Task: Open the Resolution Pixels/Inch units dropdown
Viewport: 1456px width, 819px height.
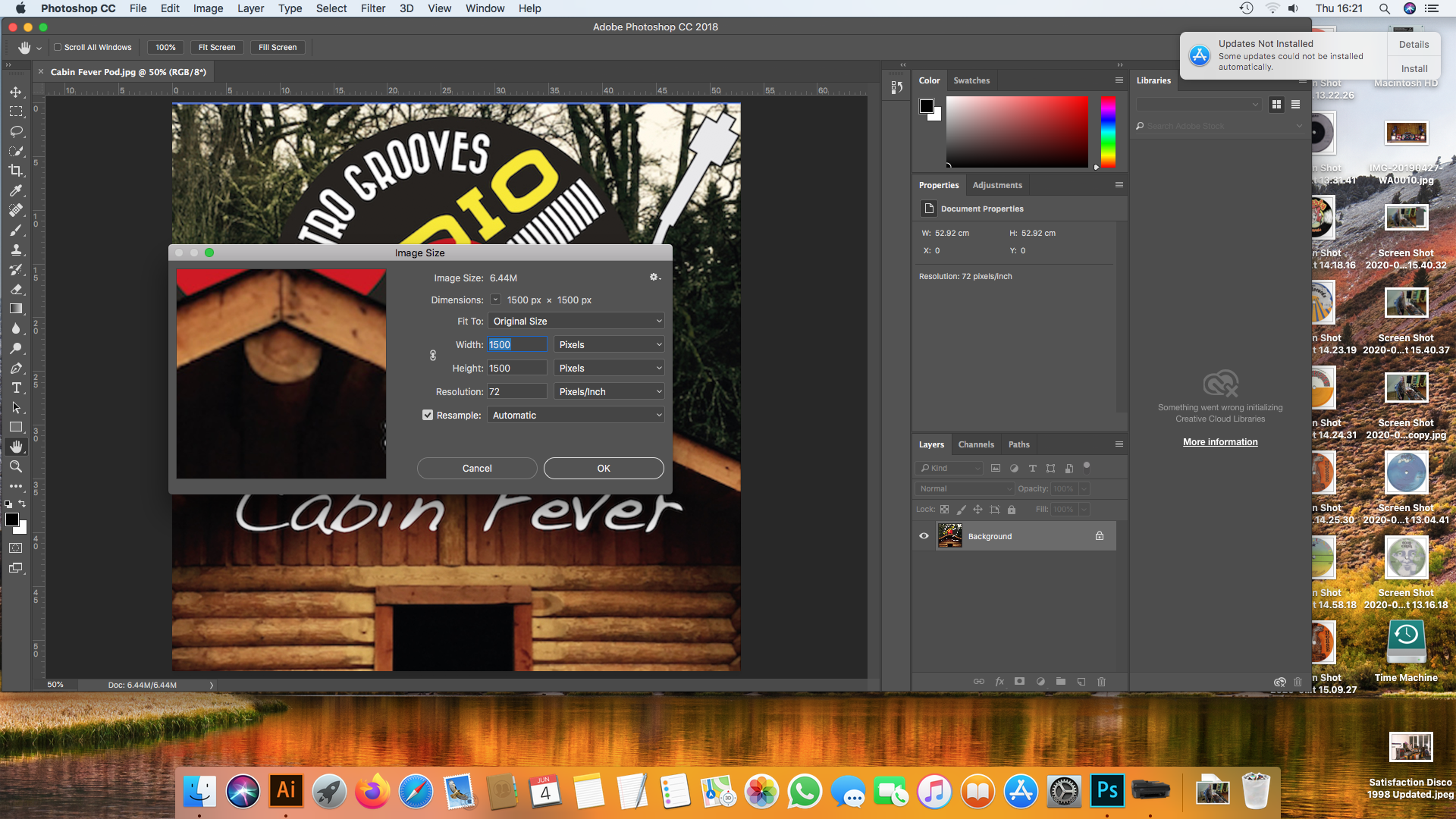Action: 609,391
